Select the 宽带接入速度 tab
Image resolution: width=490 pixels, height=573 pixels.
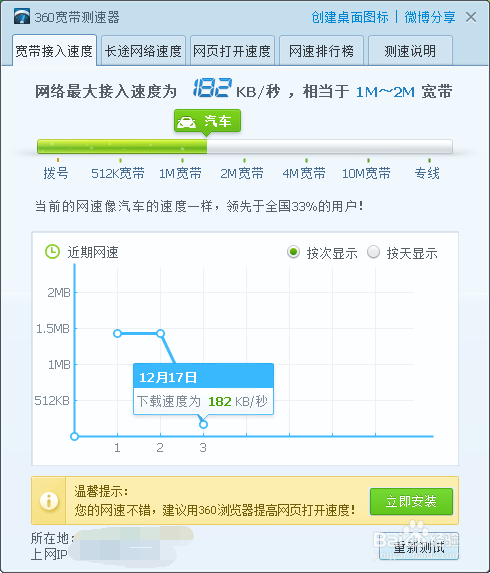pos(54,50)
